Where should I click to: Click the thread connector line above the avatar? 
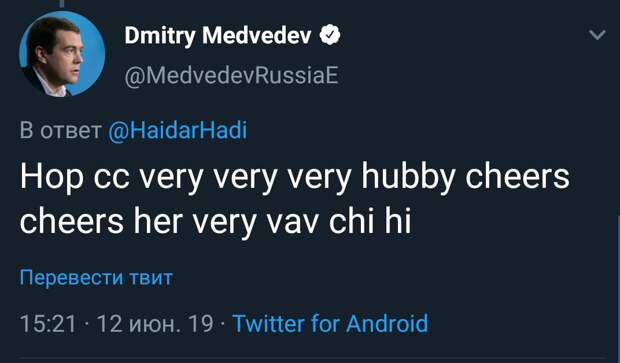(x=62, y=4)
